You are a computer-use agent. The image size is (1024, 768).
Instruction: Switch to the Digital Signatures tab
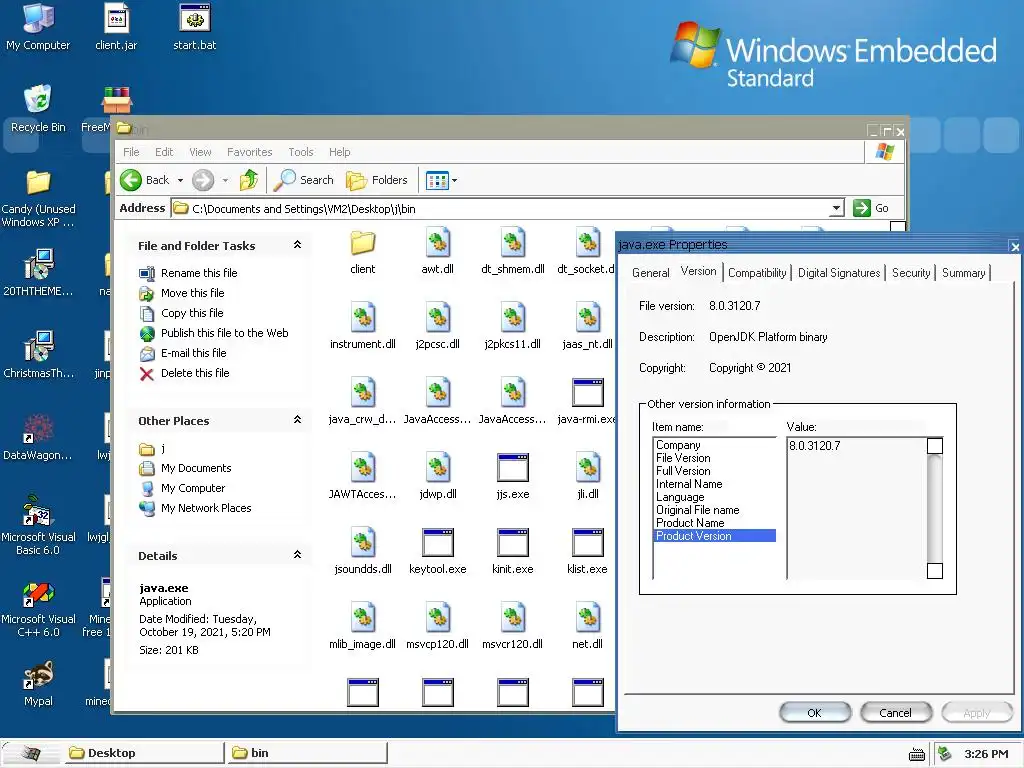click(x=839, y=273)
